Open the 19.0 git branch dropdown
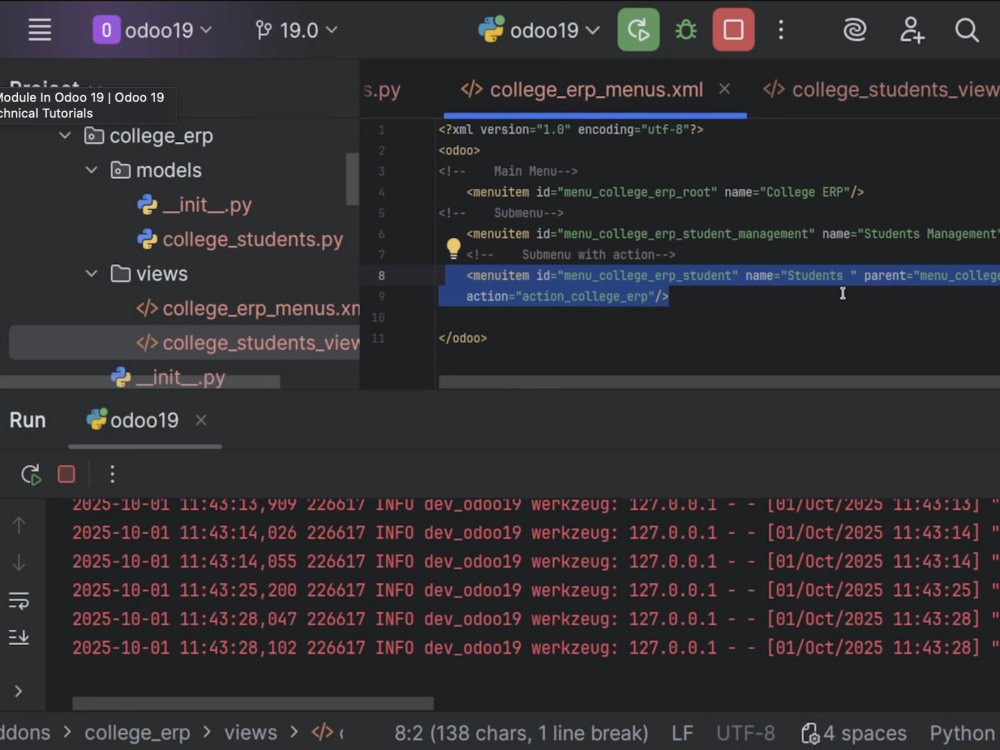Viewport: 1000px width, 750px height. tap(296, 30)
